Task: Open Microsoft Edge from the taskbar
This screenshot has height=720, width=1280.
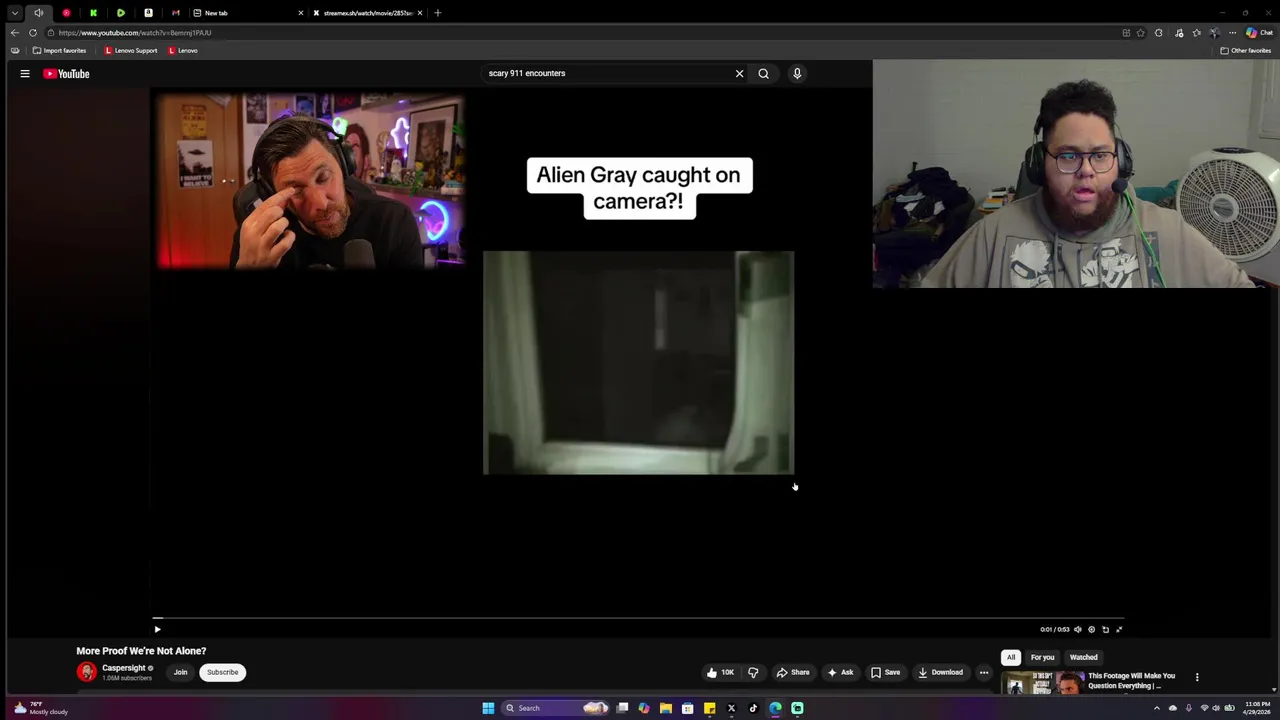Action: coord(775,708)
